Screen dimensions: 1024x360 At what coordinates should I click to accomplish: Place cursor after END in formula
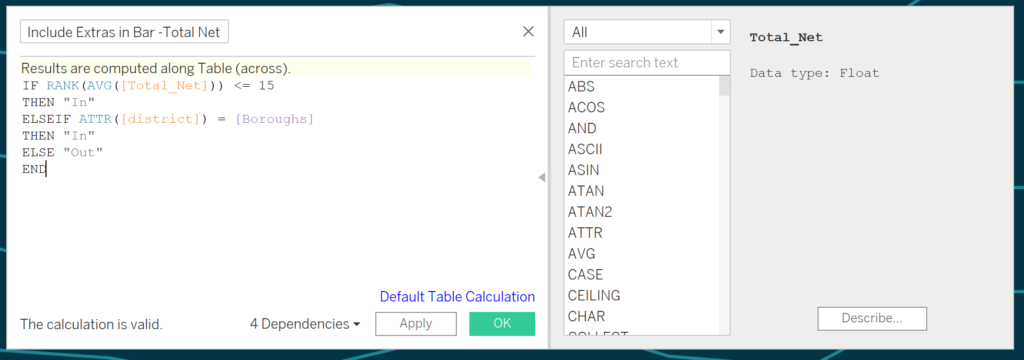46,170
